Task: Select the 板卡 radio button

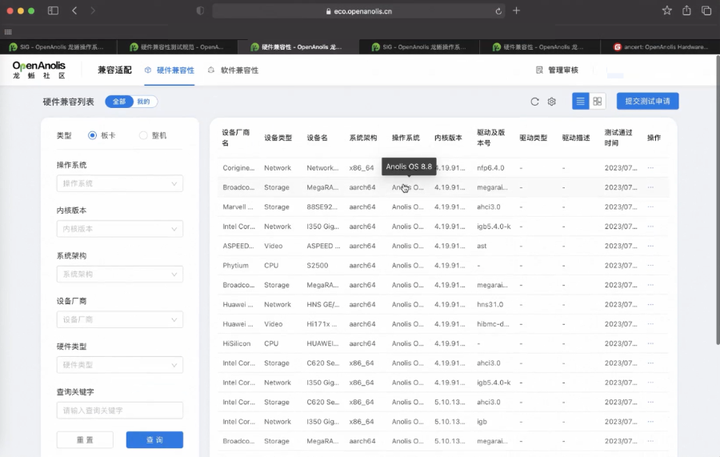Action: coord(93,135)
